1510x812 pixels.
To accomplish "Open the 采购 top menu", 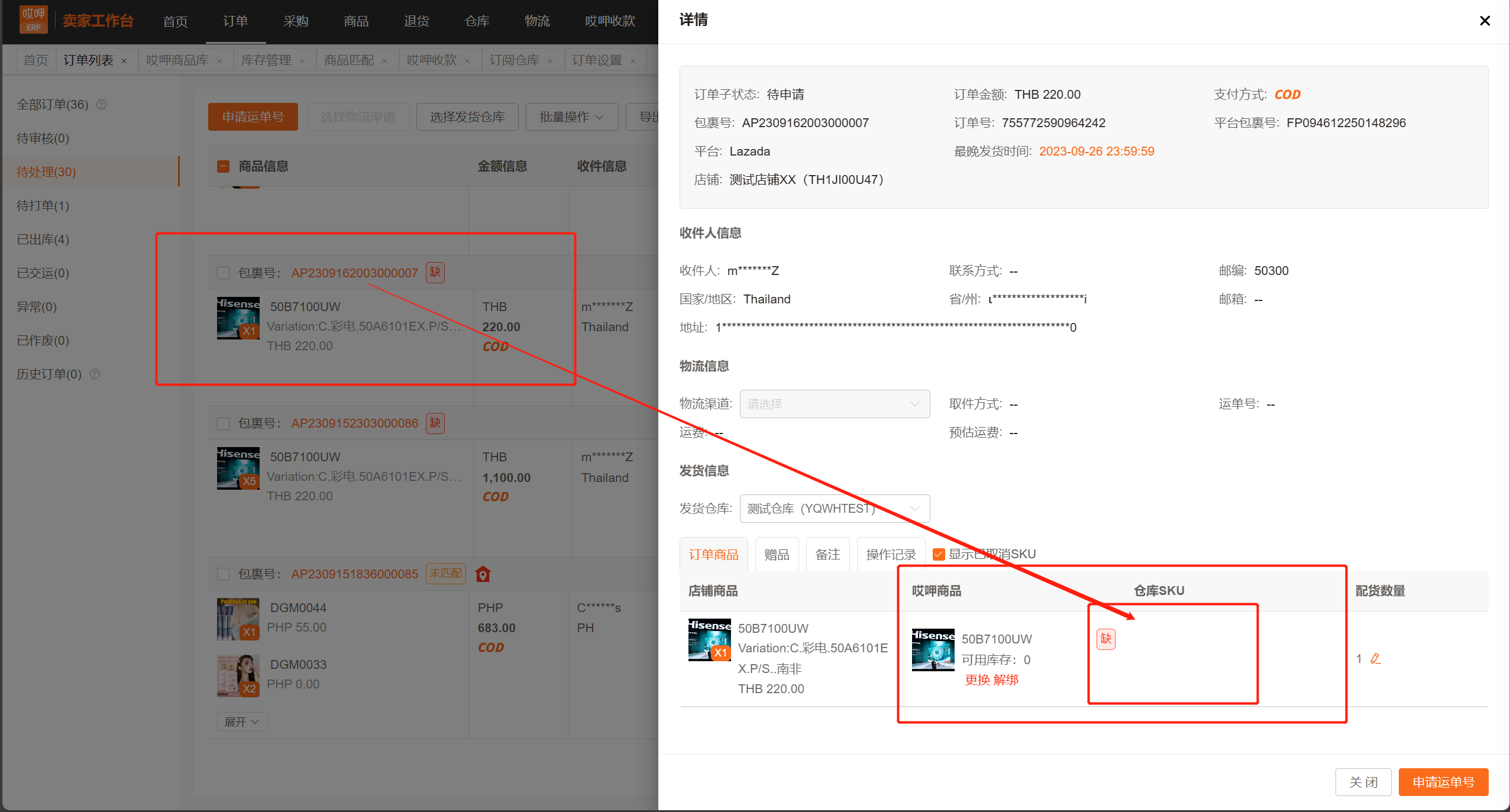I will (296, 21).
